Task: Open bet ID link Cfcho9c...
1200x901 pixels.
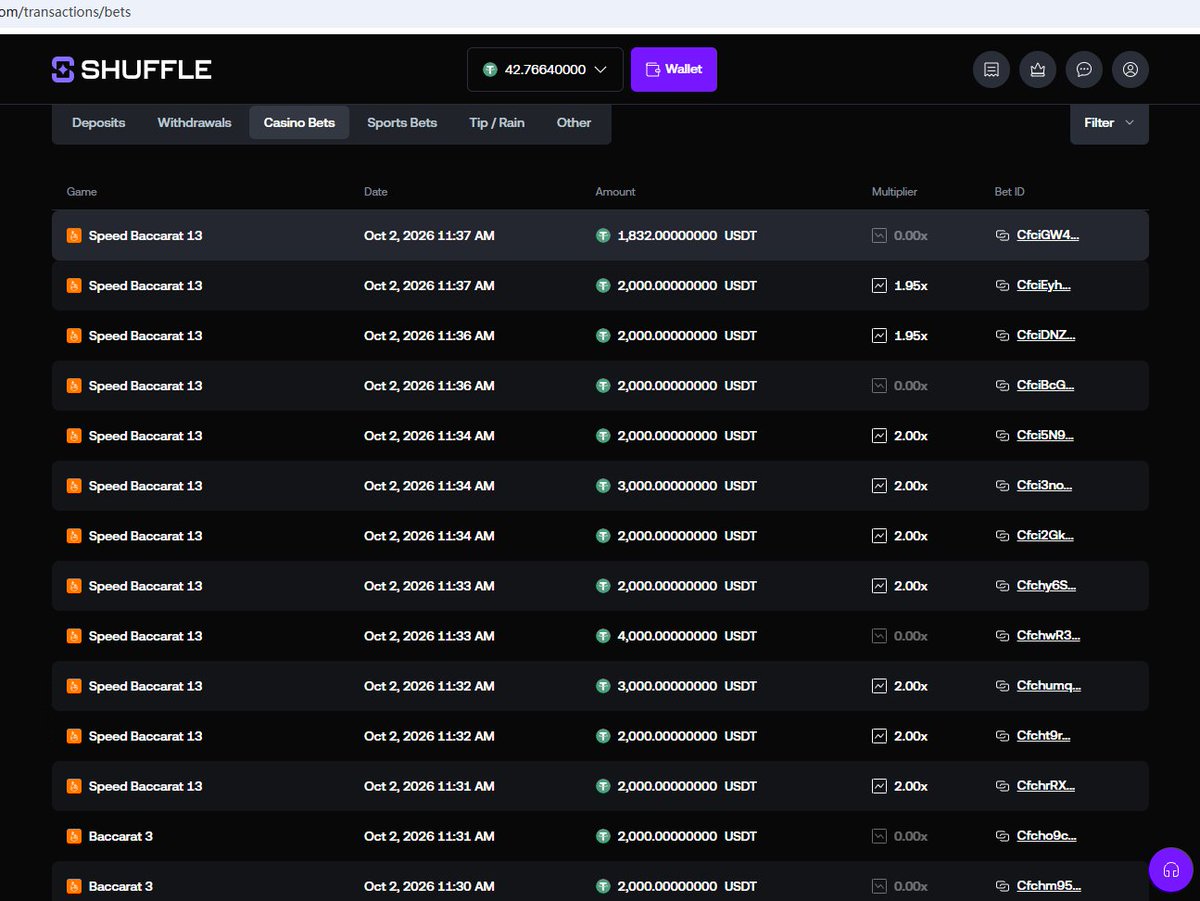Action: click(1047, 836)
